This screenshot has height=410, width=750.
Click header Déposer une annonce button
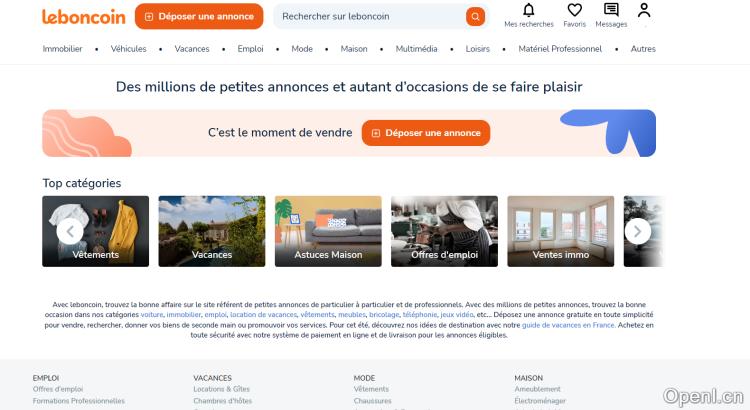pos(199,16)
